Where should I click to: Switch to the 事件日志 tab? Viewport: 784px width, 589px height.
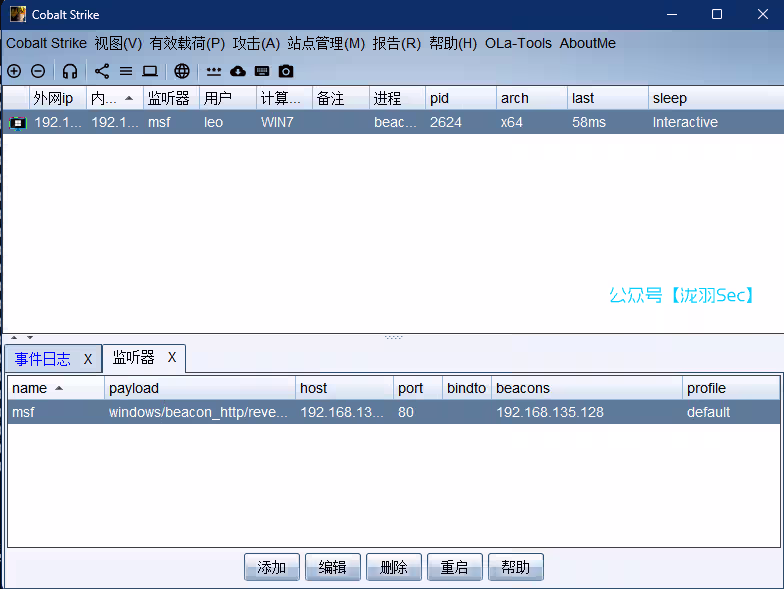(x=42, y=359)
